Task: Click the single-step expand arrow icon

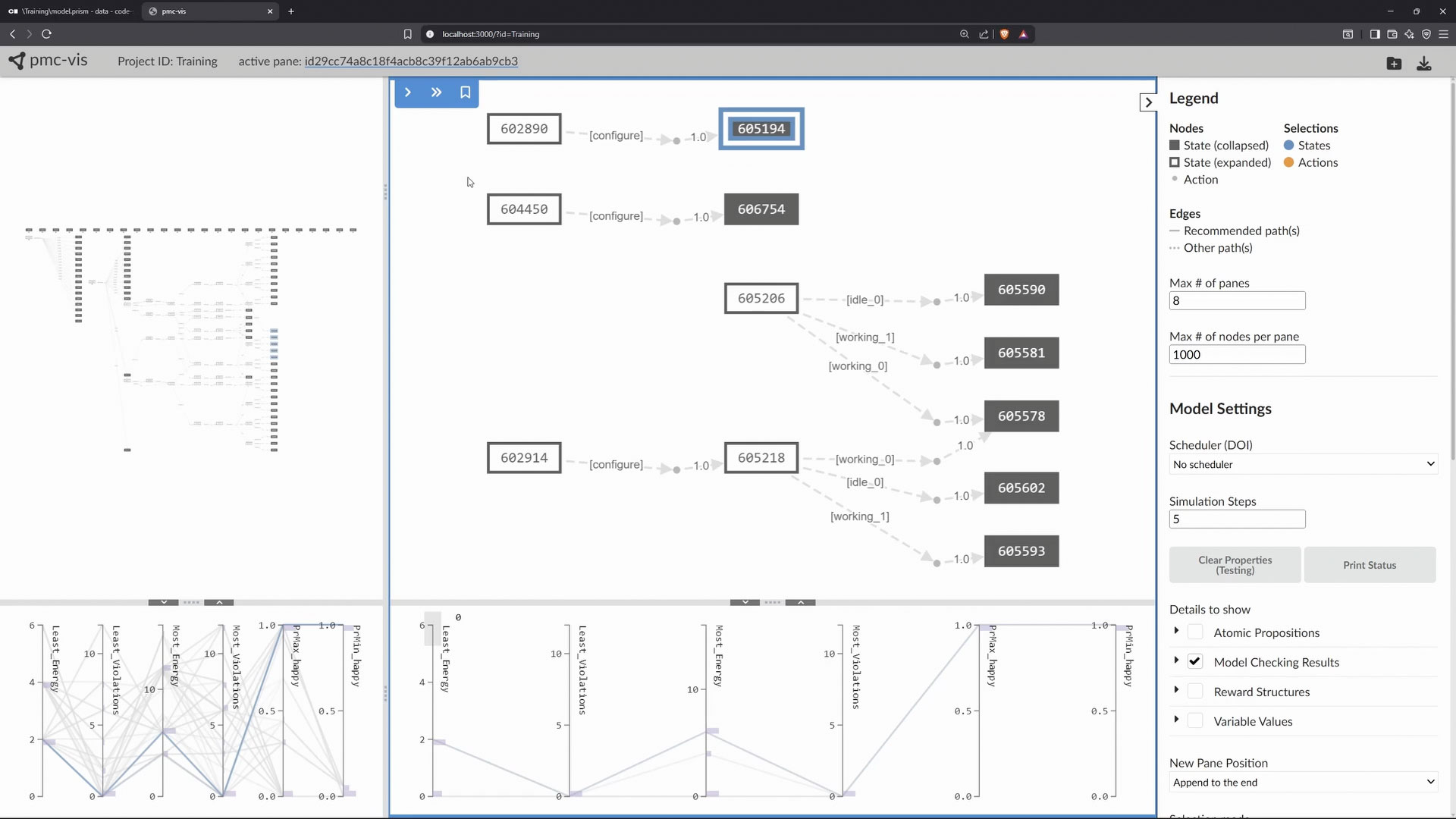Action: (x=408, y=93)
